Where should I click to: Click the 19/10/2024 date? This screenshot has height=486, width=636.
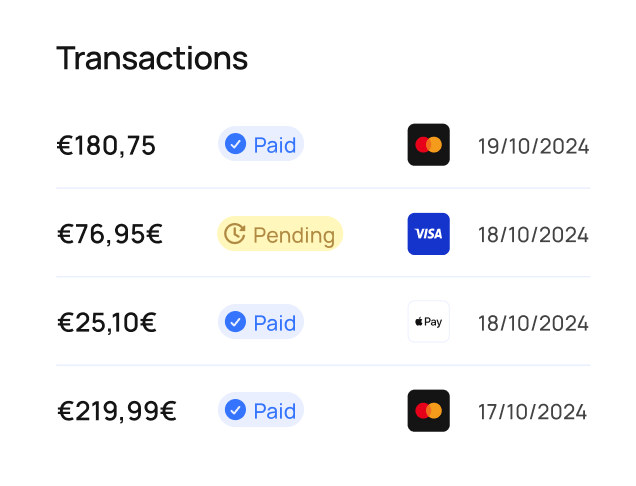[533, 146]
